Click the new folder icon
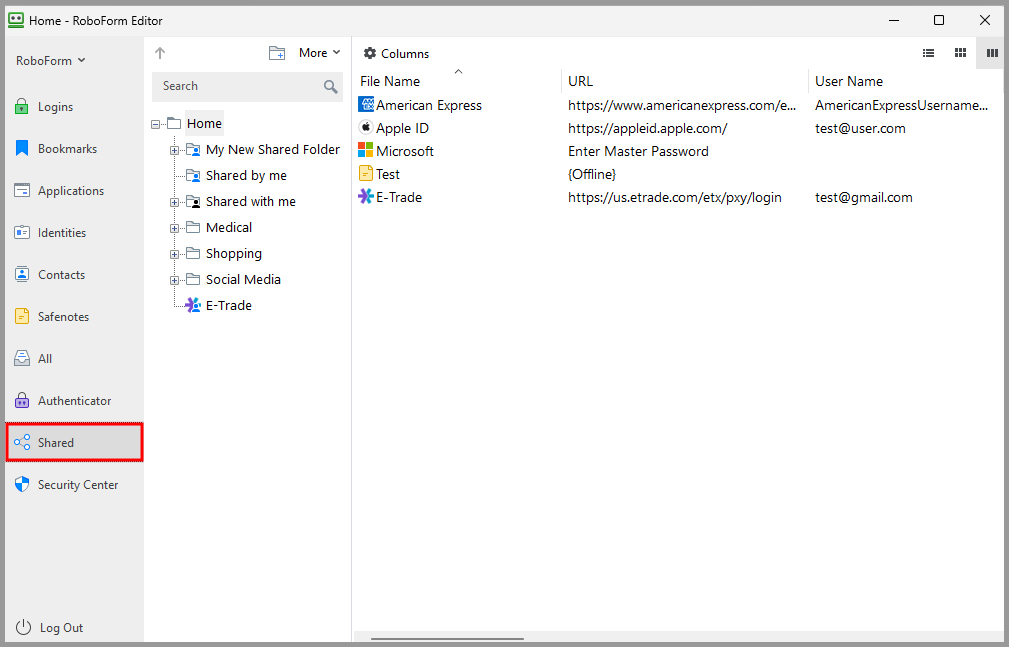The height and width of the screenshot is (647, 1009). (x=277, y=53)
